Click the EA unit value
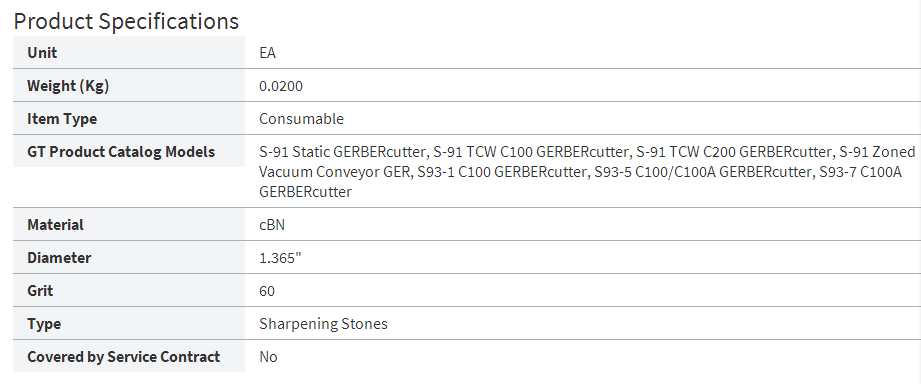Image resolution: width=921 pixels, height=384 pixels. pyautogui.click(x=267, y=53)
